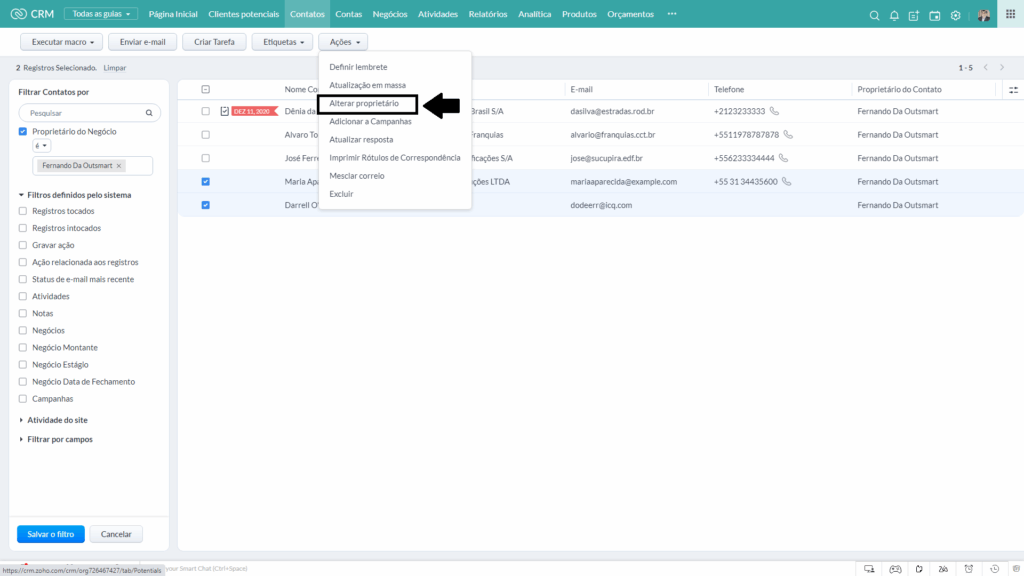
Task: Open the recent history clock icon
Action: pyautogui.click(x=994, y=569)
